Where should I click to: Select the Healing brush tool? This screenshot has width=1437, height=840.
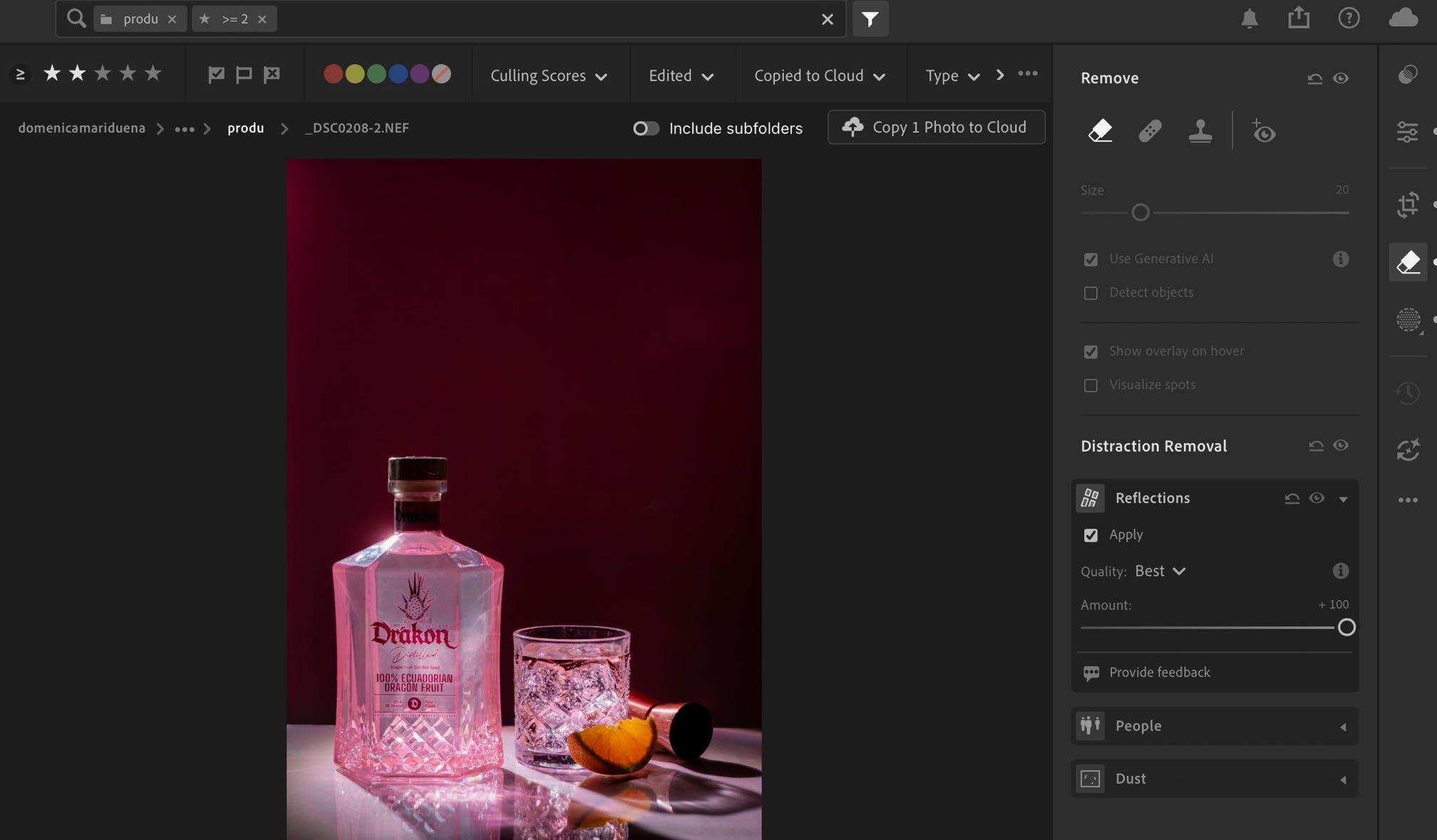pyautogui.click(x=1150, y=131)
